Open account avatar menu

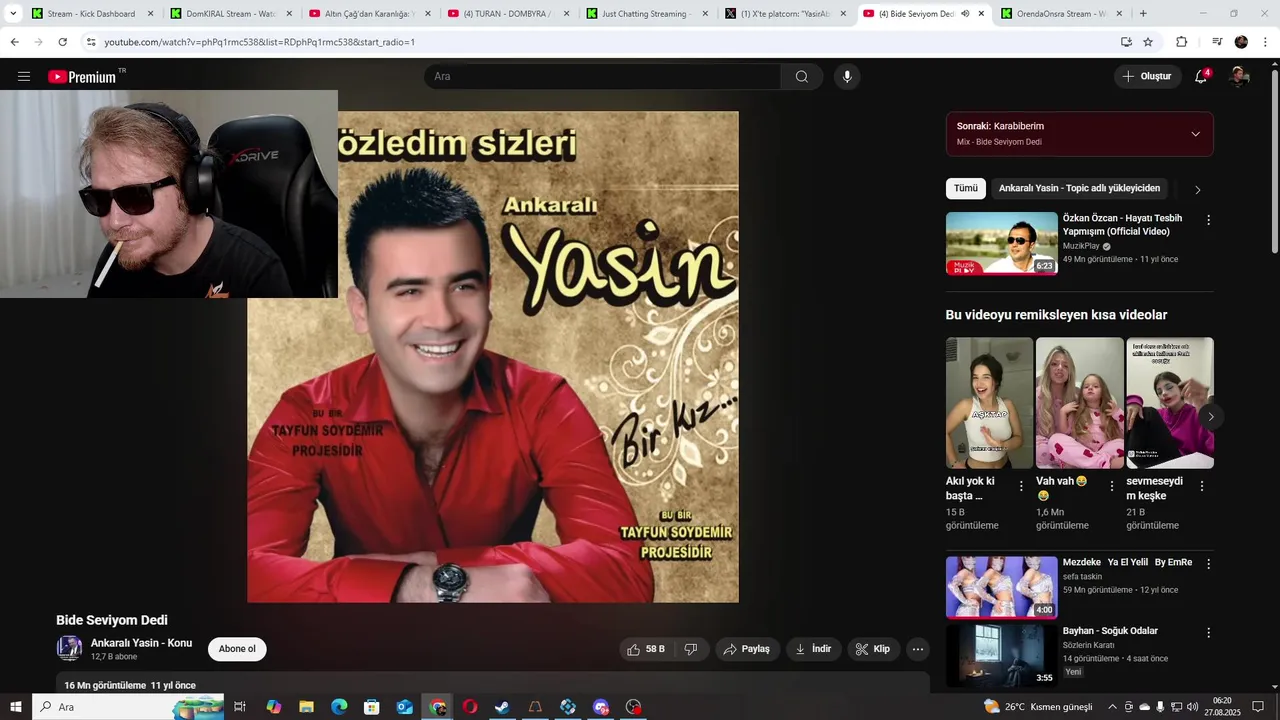tap(1239, 77)
